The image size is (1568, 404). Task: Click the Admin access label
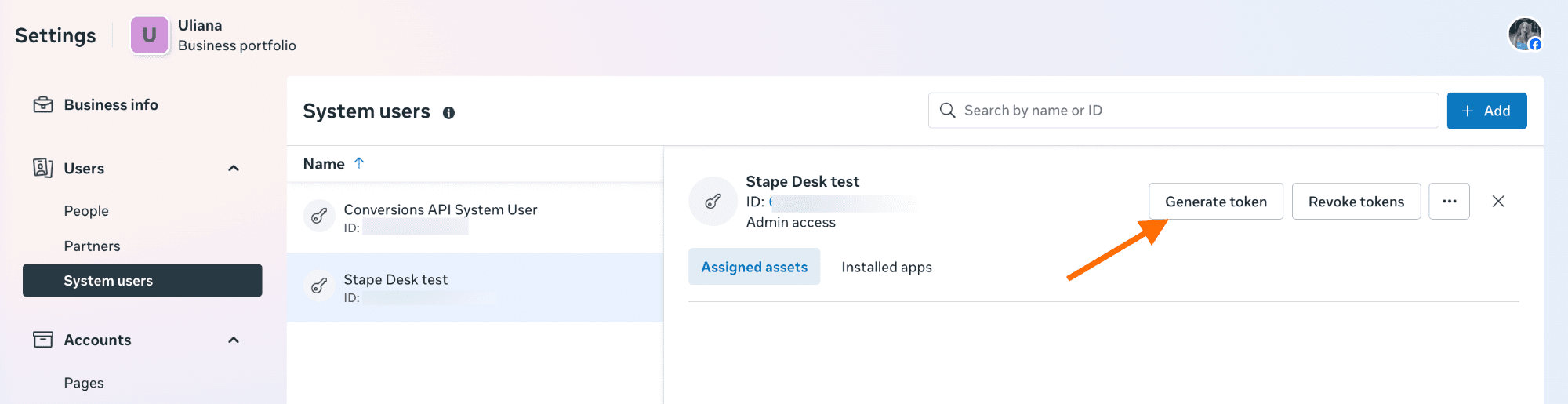(x=790, y=222)
